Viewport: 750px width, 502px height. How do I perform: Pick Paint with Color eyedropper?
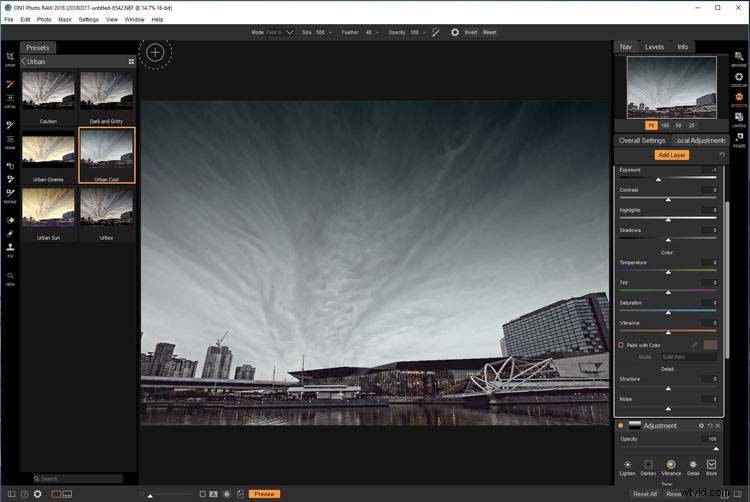click(695, 345)
